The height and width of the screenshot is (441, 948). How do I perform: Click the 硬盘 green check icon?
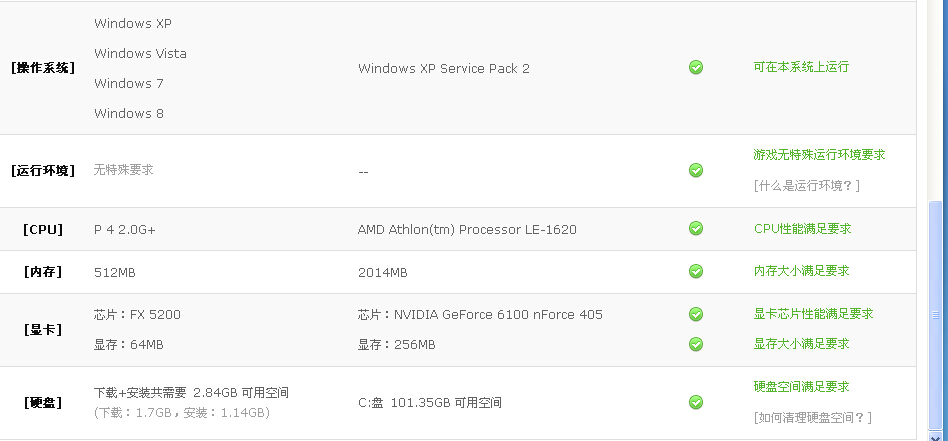[x=696, y=402]
